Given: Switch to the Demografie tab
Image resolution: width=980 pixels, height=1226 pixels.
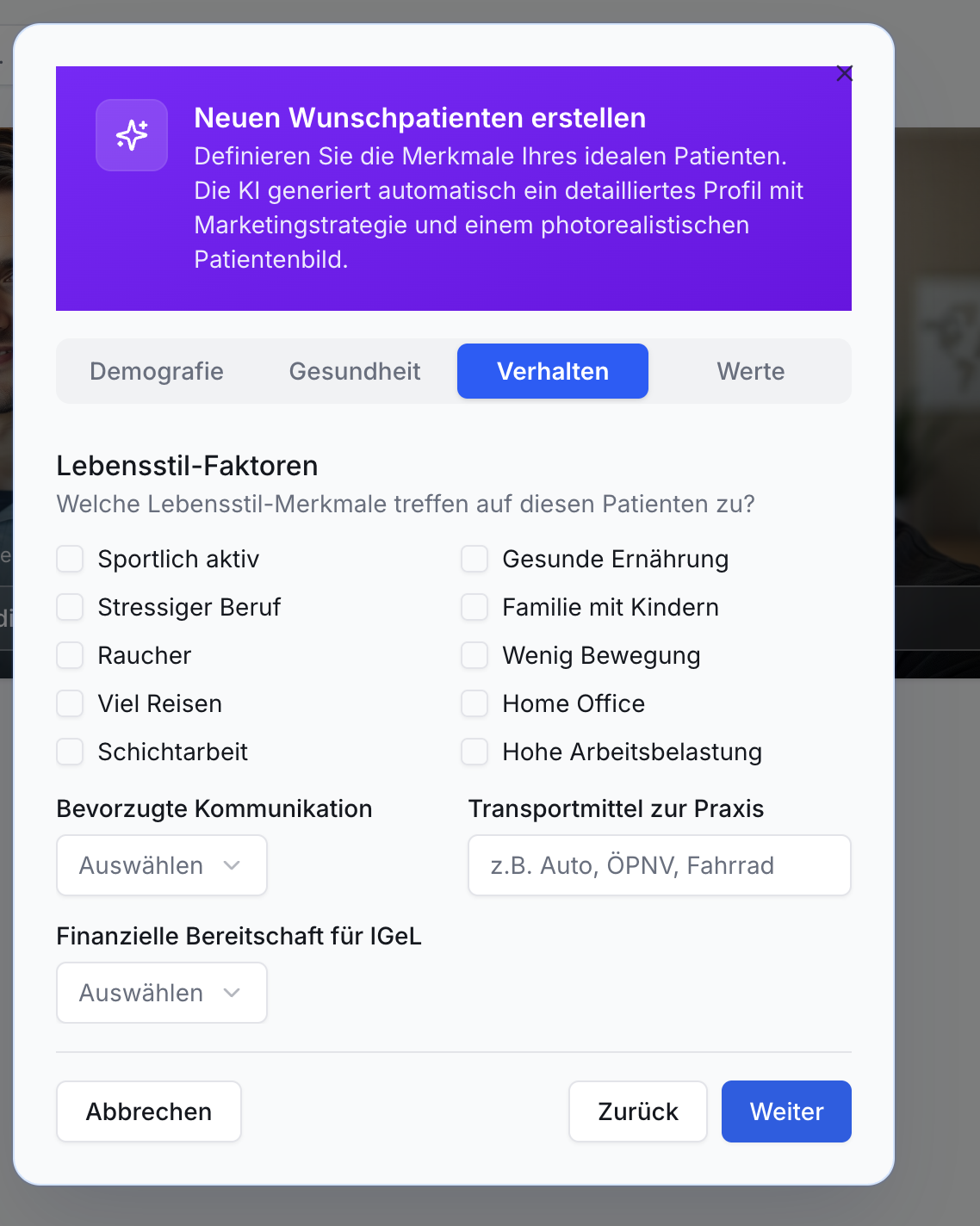Looking at the screenshot, I should point(157,371).
